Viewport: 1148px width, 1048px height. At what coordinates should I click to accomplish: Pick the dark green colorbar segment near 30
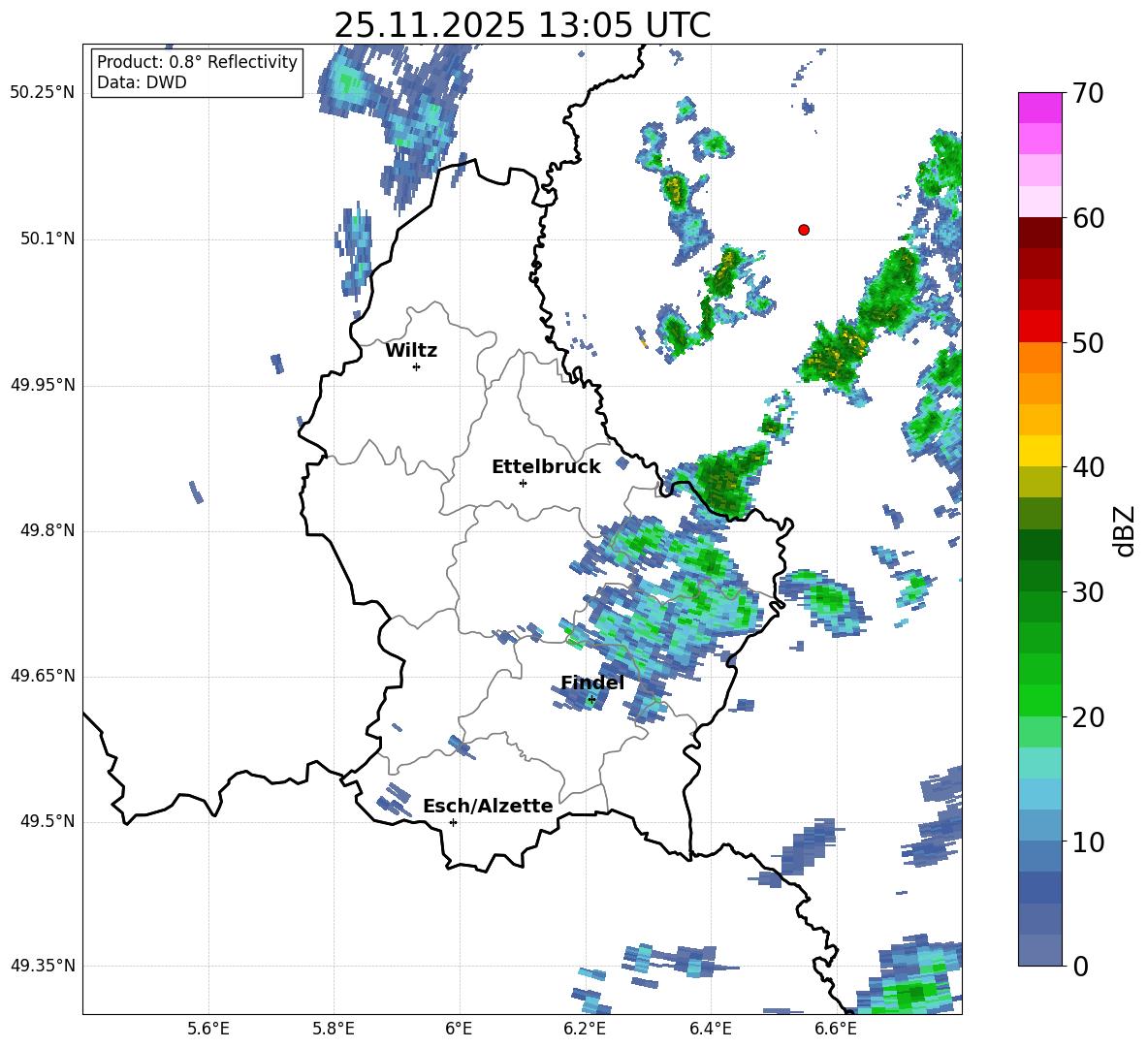[1039, 576]
